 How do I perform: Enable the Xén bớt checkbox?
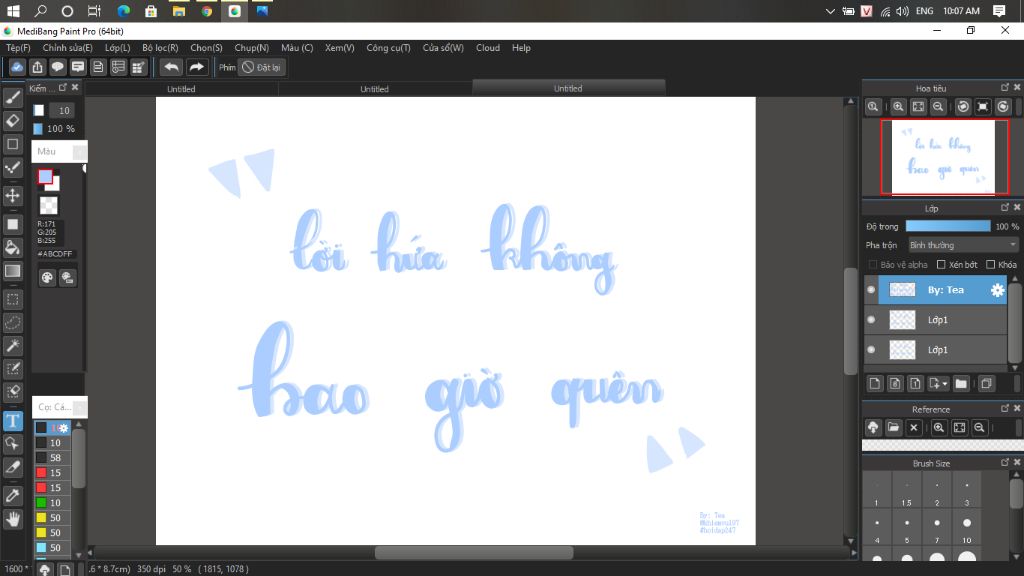[941, 264]
